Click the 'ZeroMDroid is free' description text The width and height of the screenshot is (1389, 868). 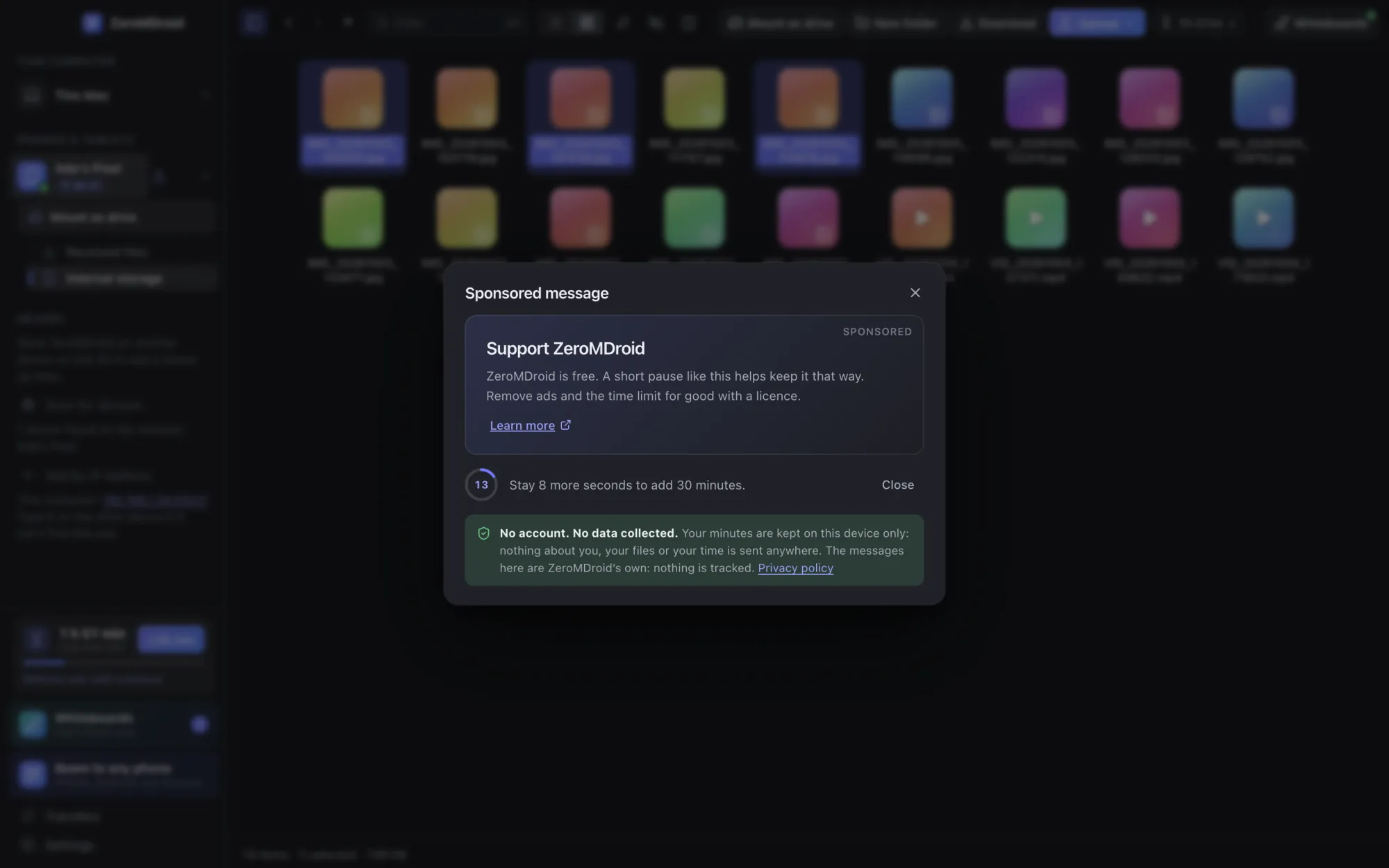pos(675,386)
